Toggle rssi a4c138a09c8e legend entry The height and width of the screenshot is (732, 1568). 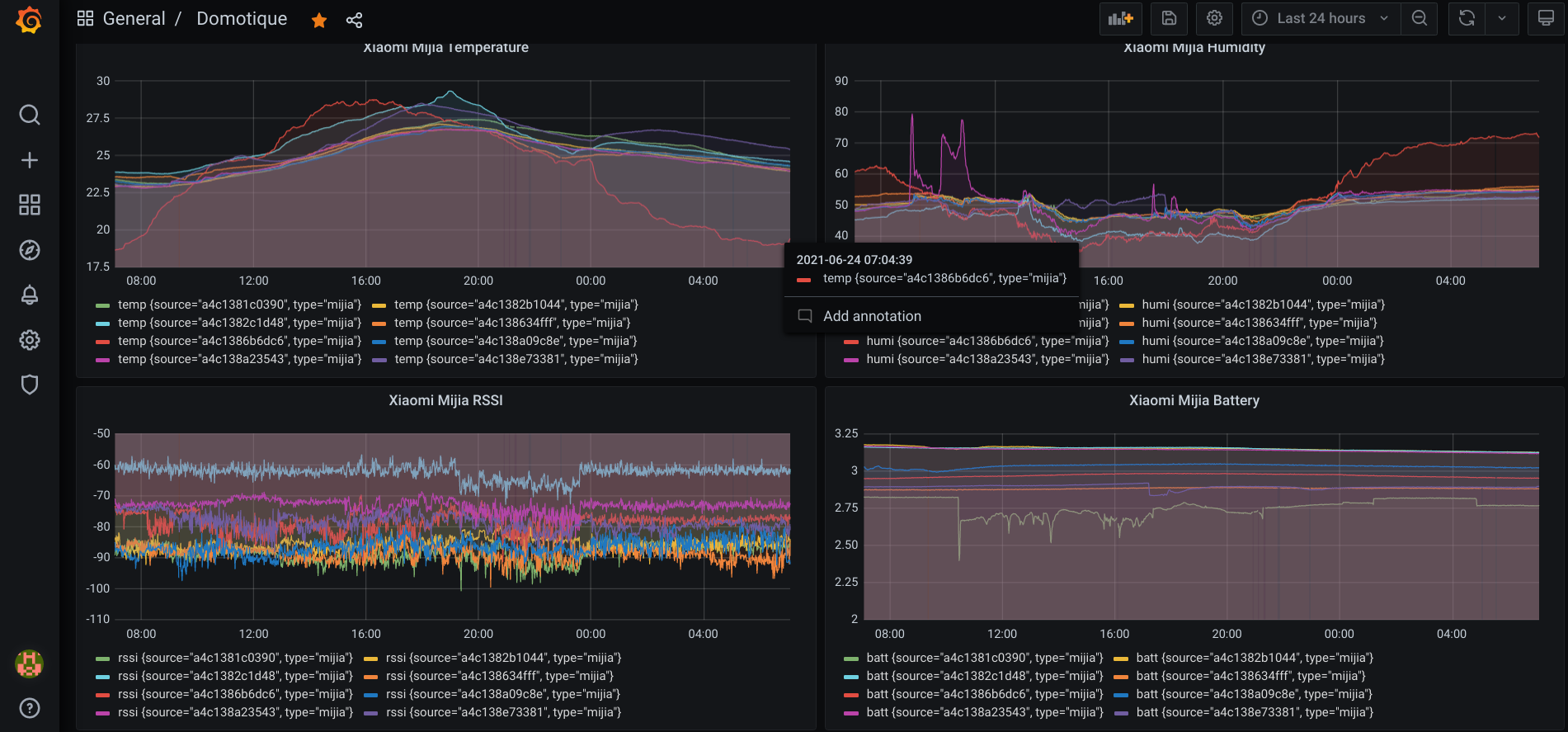click(503, 694)
